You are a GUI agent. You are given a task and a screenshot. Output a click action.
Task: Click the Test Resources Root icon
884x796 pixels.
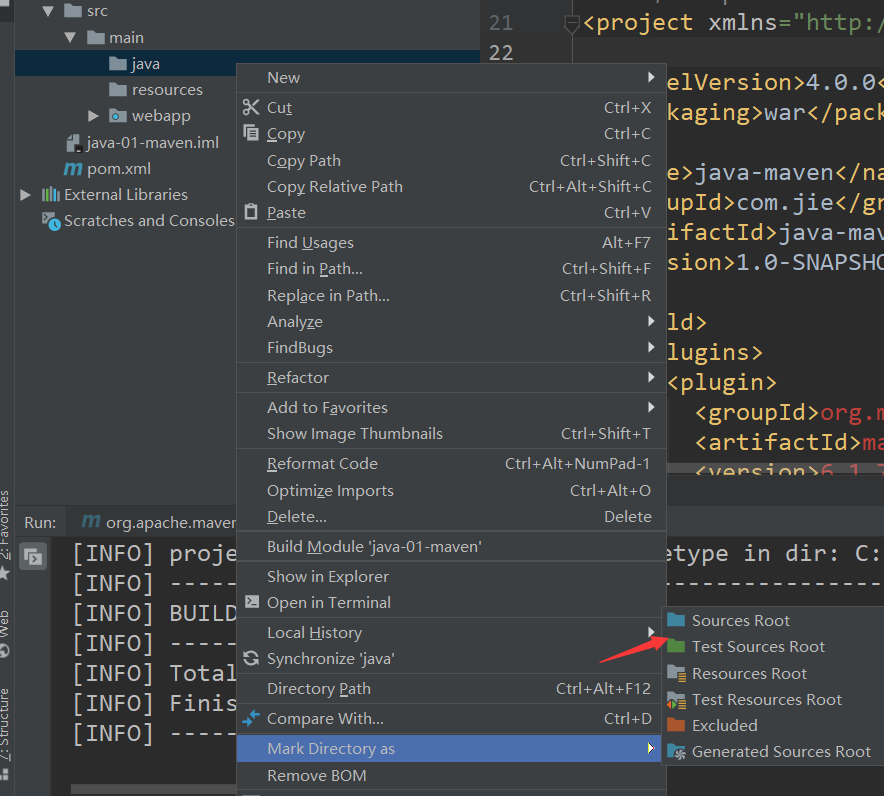coord(676,700)
